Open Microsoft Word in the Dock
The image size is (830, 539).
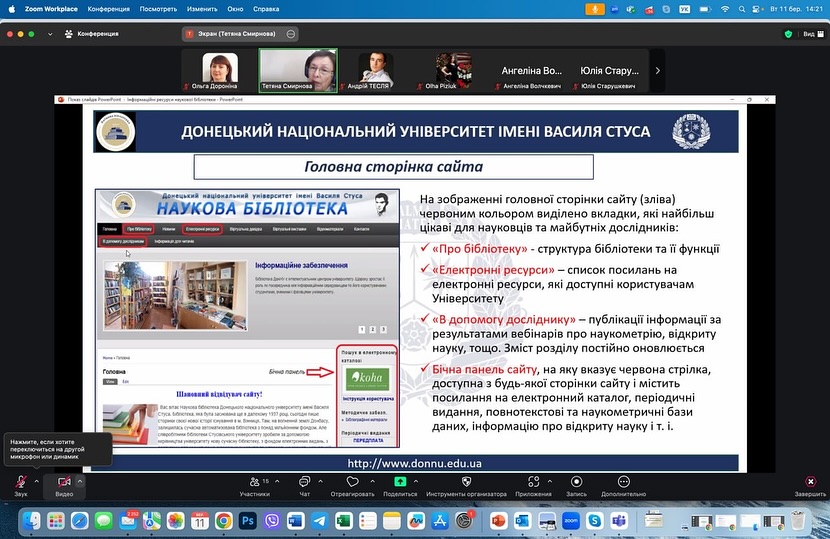tap(296, 521)
